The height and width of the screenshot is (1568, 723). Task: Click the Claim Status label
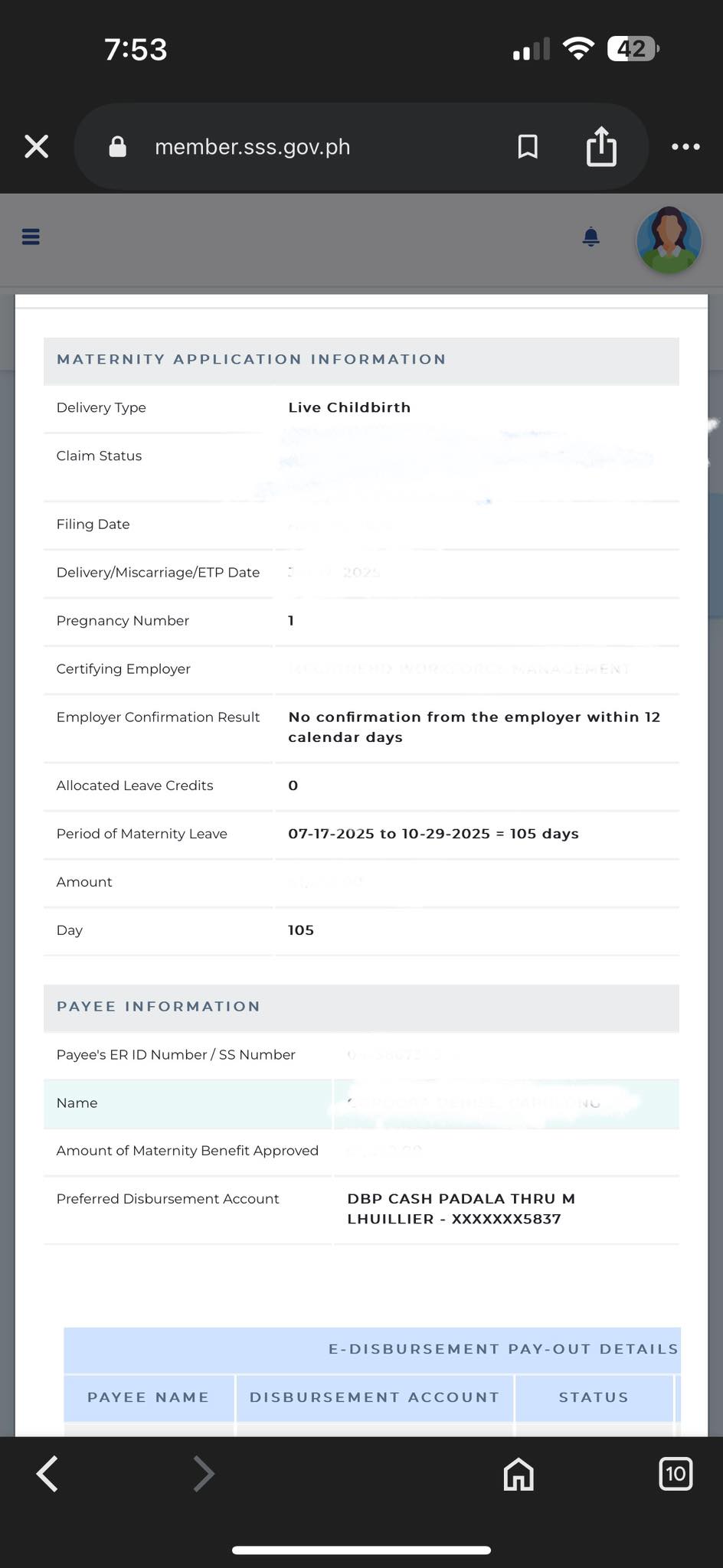pos(99,456)
